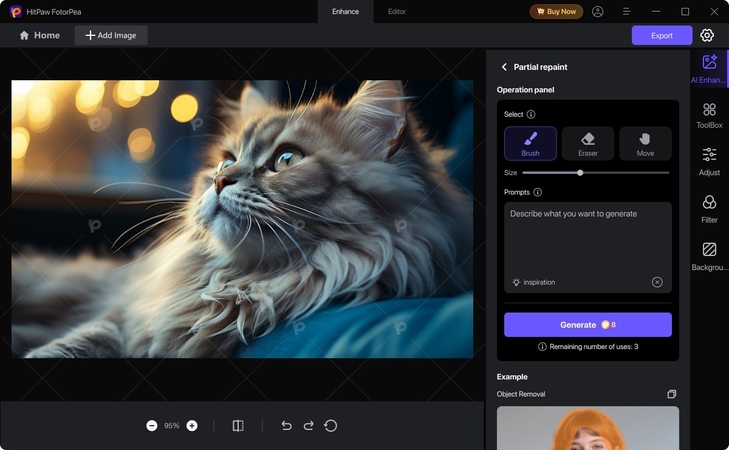Open the Filter panel

point(709,209)
